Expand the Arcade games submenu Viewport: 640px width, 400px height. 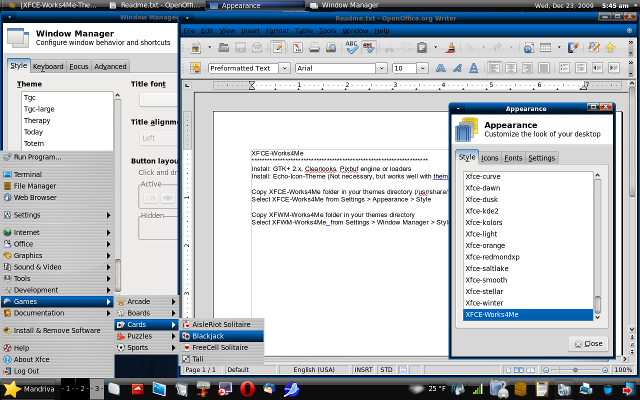(x=147, y=301)
